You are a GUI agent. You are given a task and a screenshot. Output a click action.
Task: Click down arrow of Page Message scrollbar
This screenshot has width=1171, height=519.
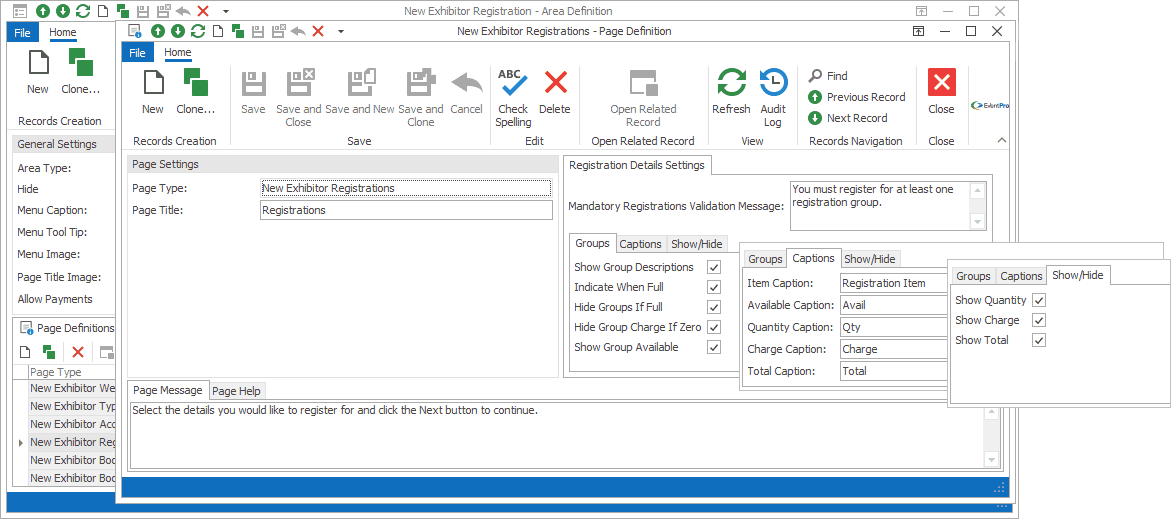click(x=992, y=459)
